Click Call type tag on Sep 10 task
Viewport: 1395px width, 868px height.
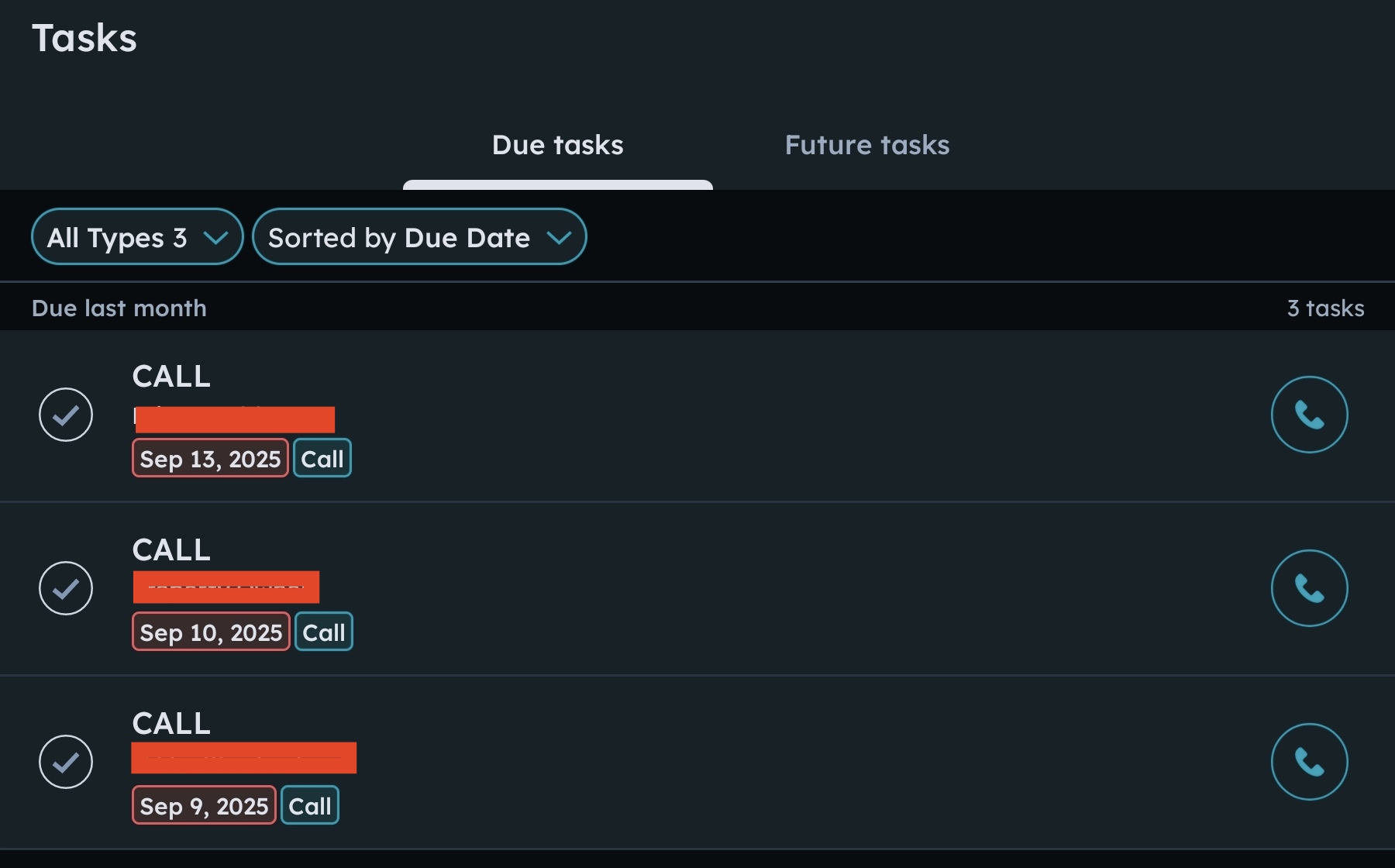(324, 632)
